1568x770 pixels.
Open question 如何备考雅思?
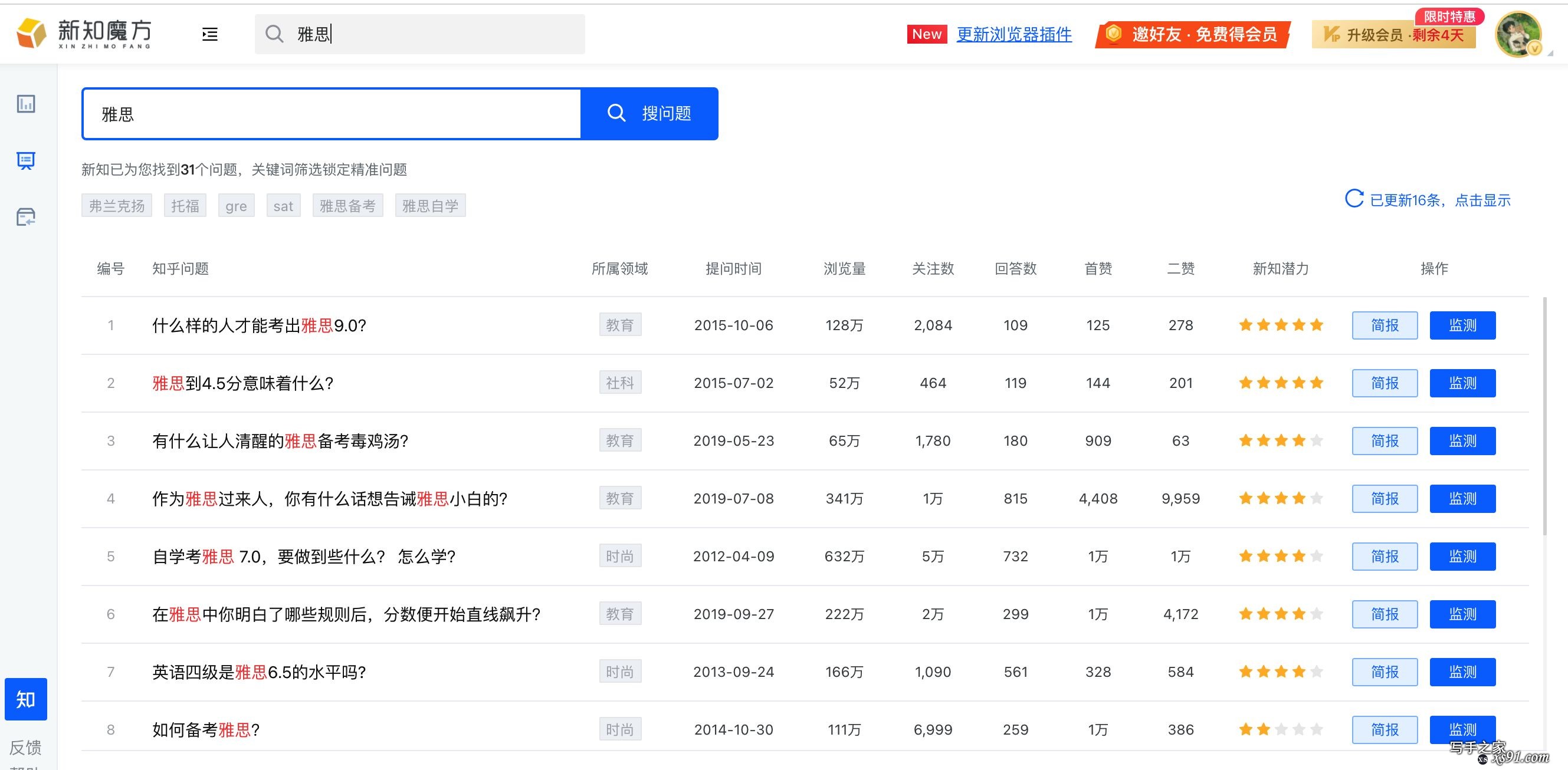point(206,729)
